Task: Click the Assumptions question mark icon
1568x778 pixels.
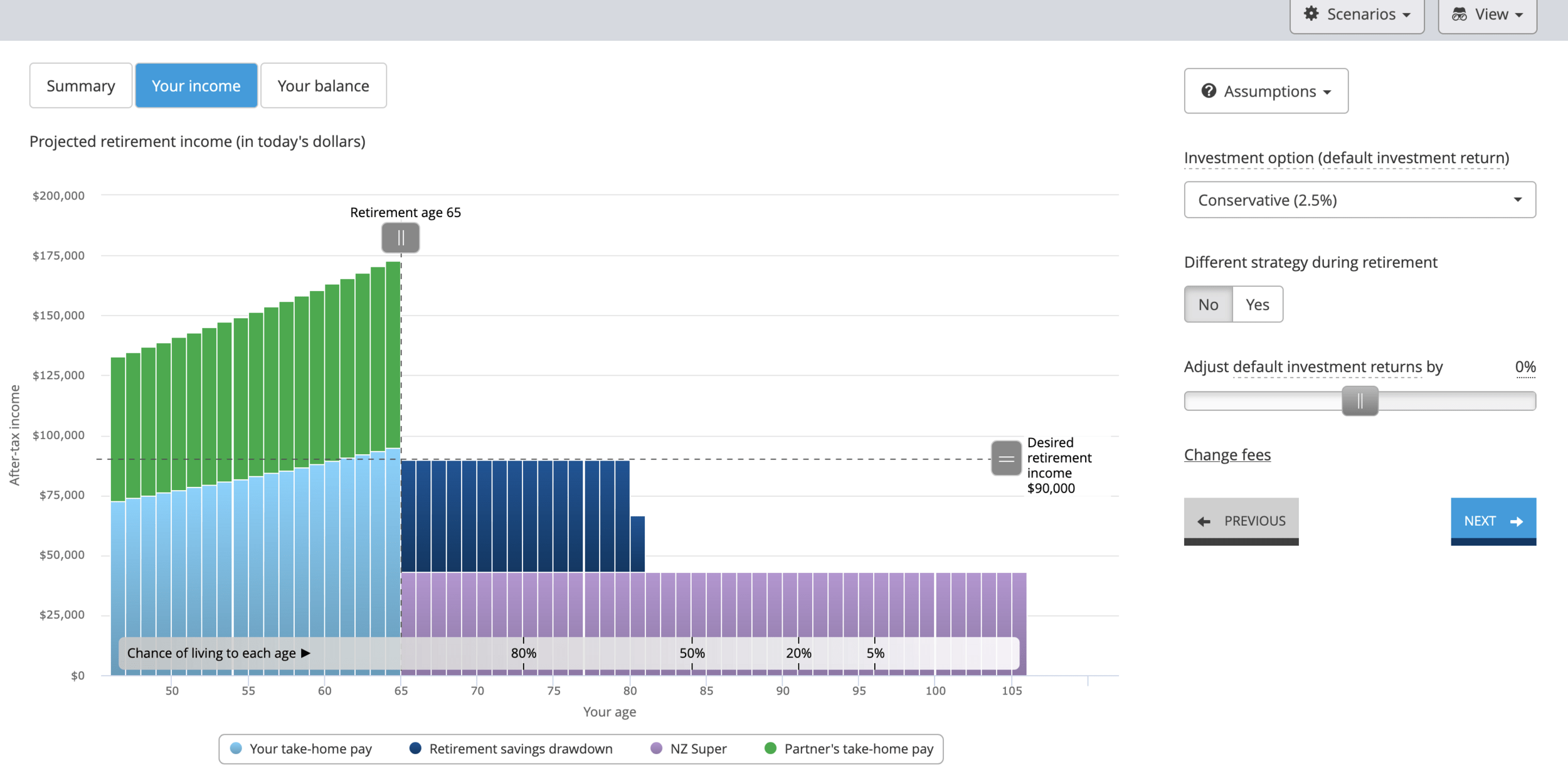Action: pyautogui.click(x=1209, y=91)
